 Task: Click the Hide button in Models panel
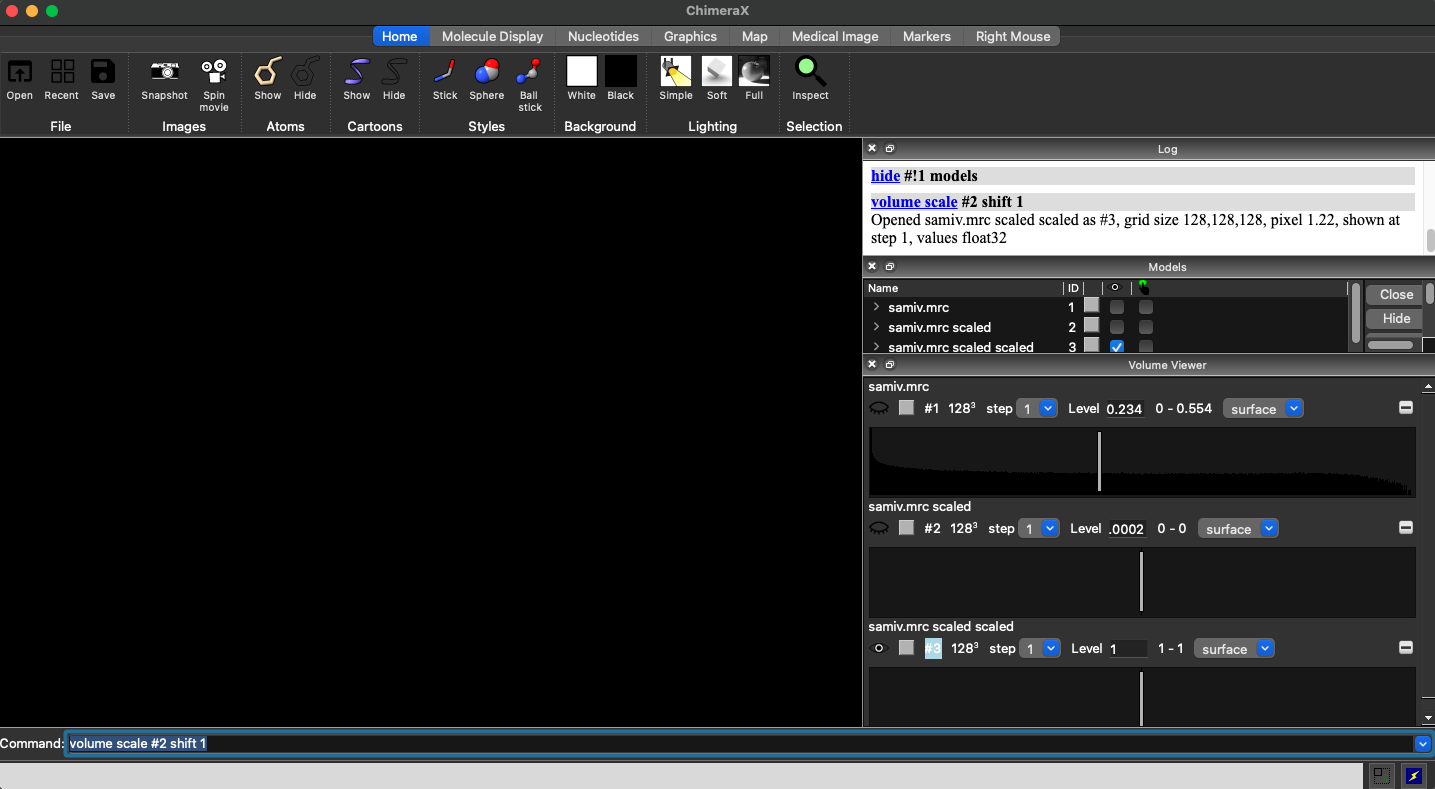tap(1396, 318)
